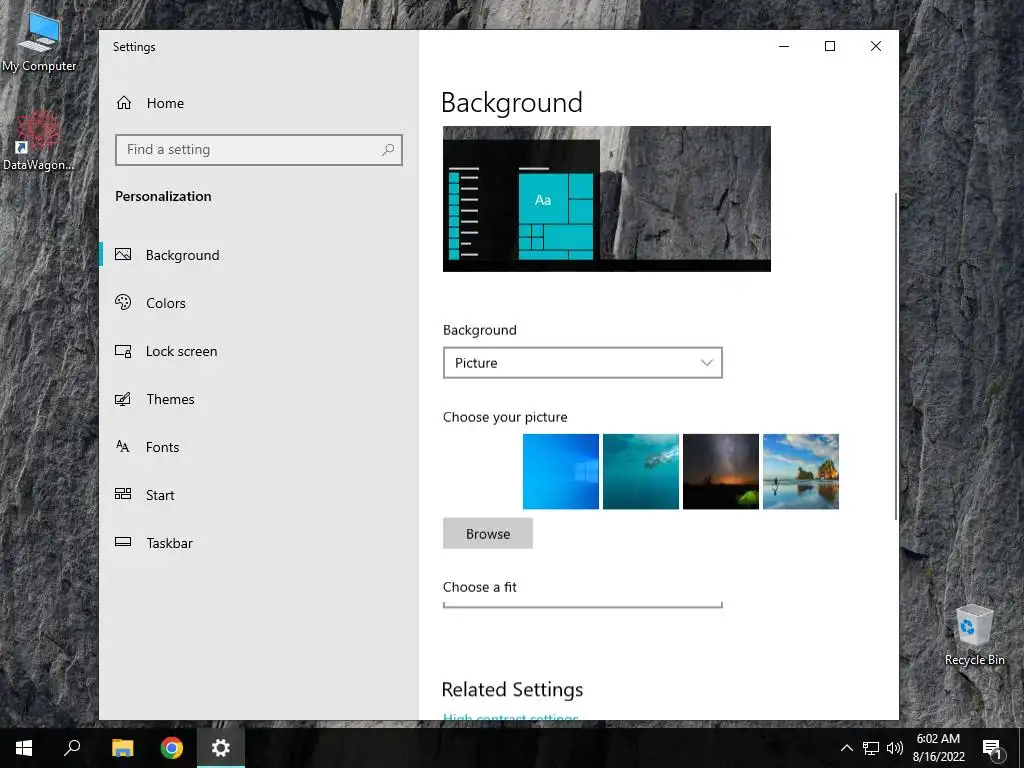
Task: Open Fonts settings
Action: [x=259, y=447]
